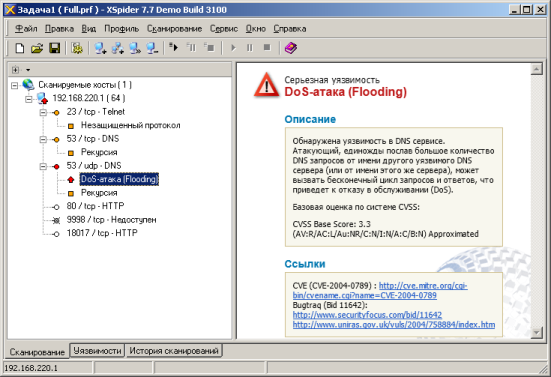This screenshot has width=551, height=377.
Task: Click the description pane scroll-up arrow
Action: click(536, 70)
